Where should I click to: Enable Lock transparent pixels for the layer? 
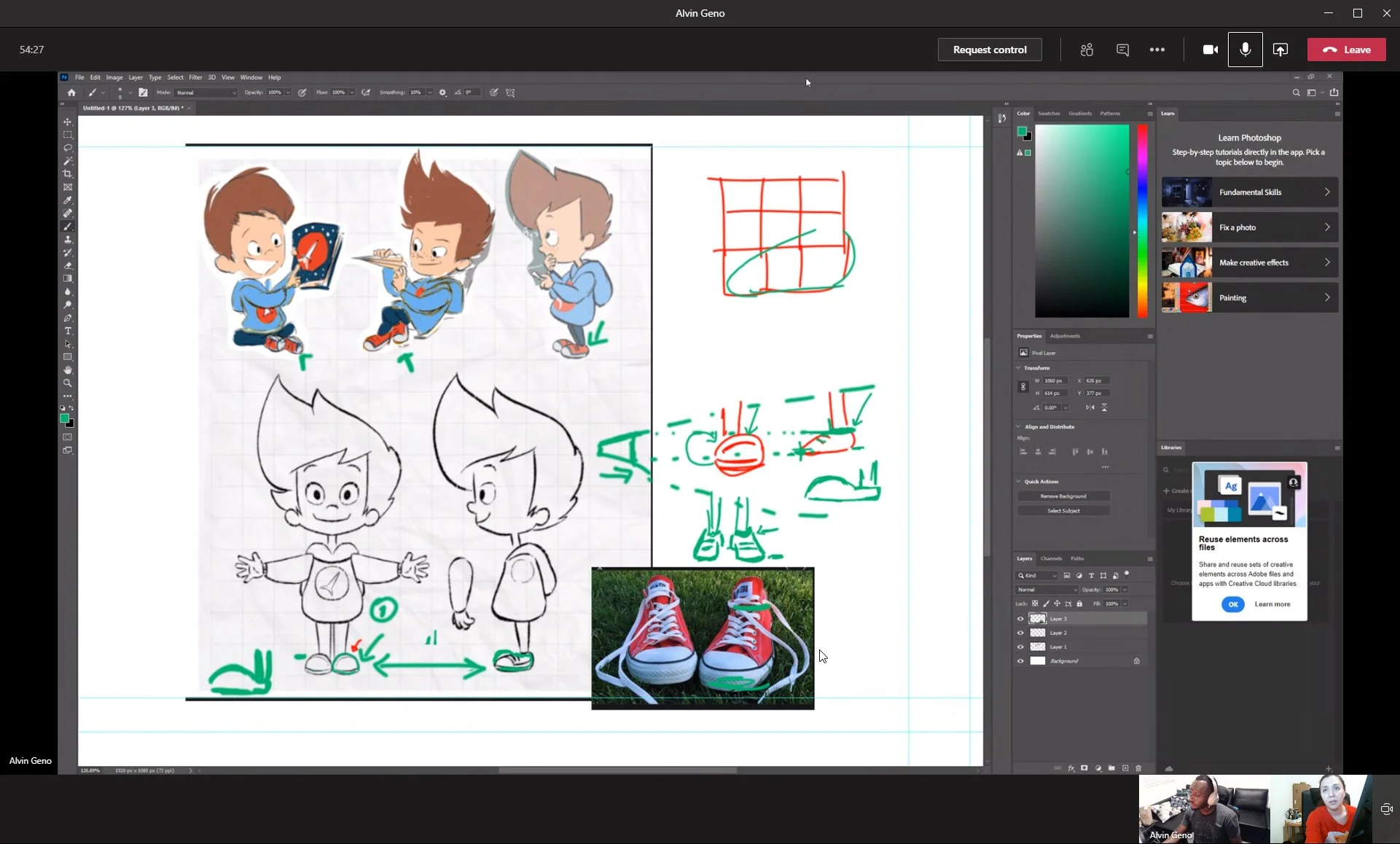pyautogui.click(x=1035, y=603)
